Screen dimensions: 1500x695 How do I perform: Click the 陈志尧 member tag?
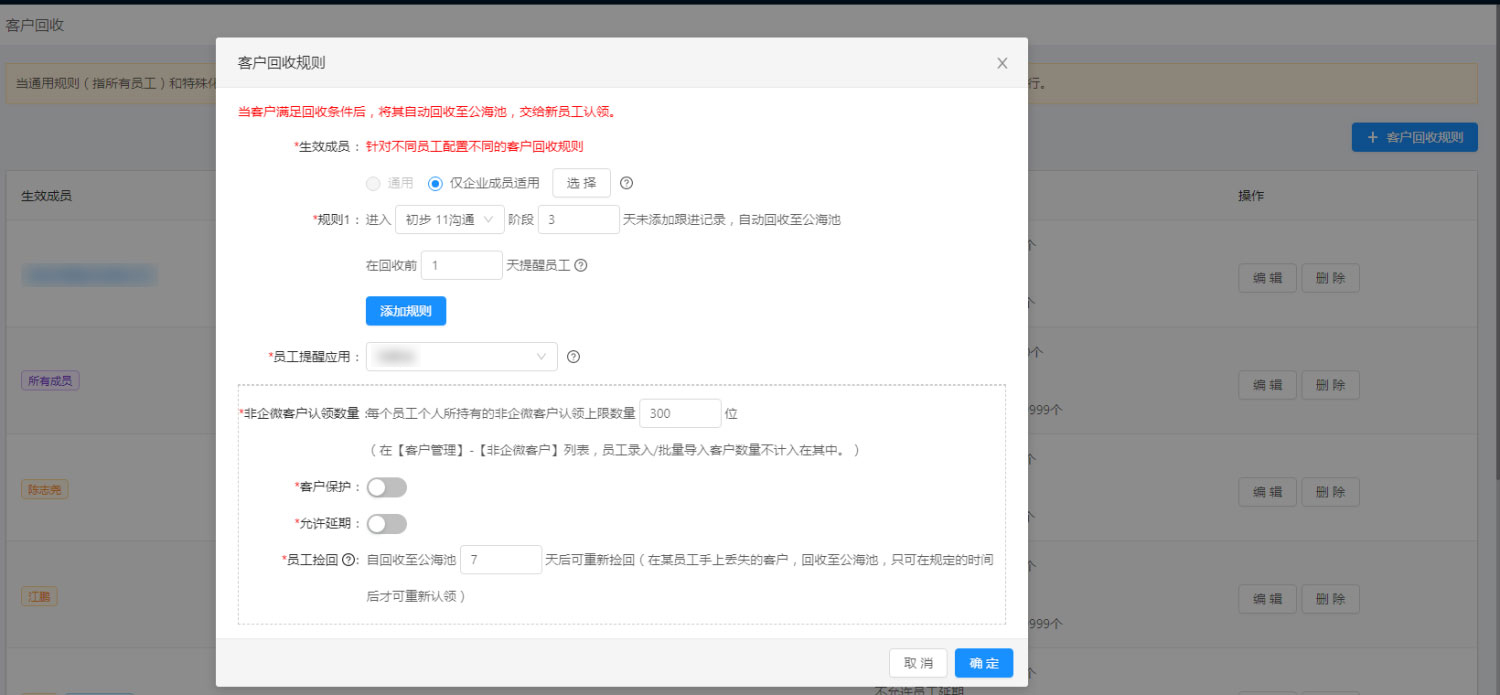(x=45, y=489)
